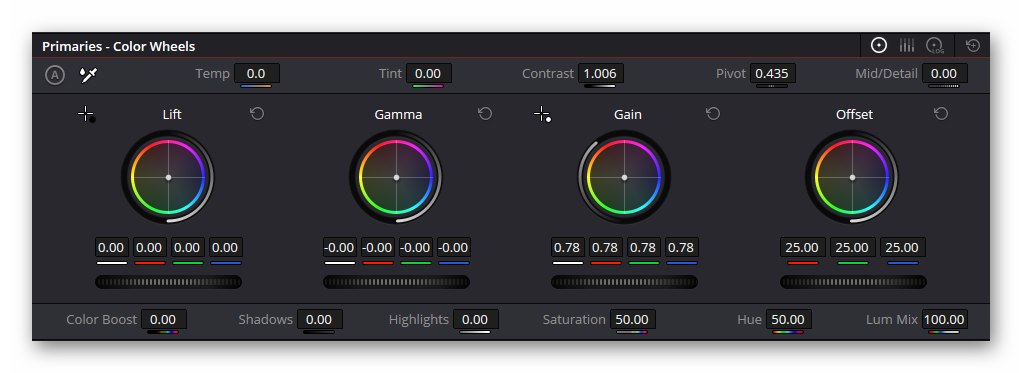The height and width of the screenshot is (373, 1022).
Task: Select the white balance eyedropper
Action: pos(88,75)
